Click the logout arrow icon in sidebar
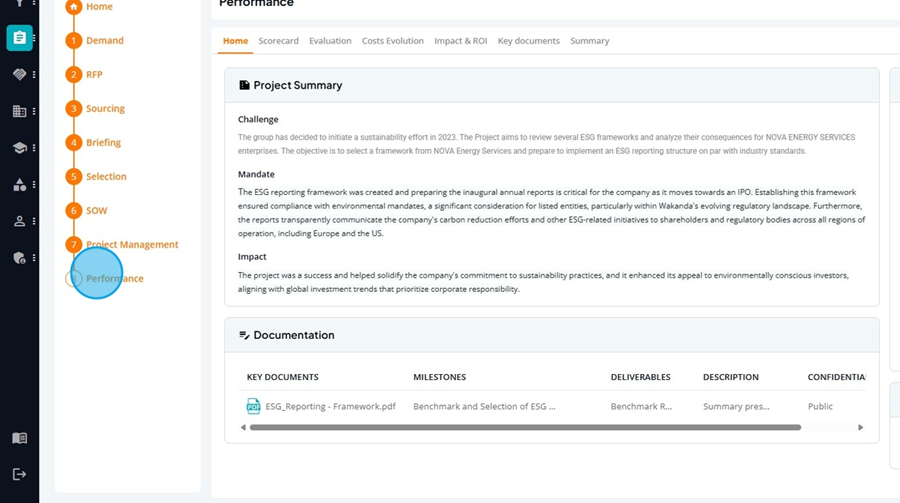The height and width of the screenshot is (503, 900). click(19, 474)
